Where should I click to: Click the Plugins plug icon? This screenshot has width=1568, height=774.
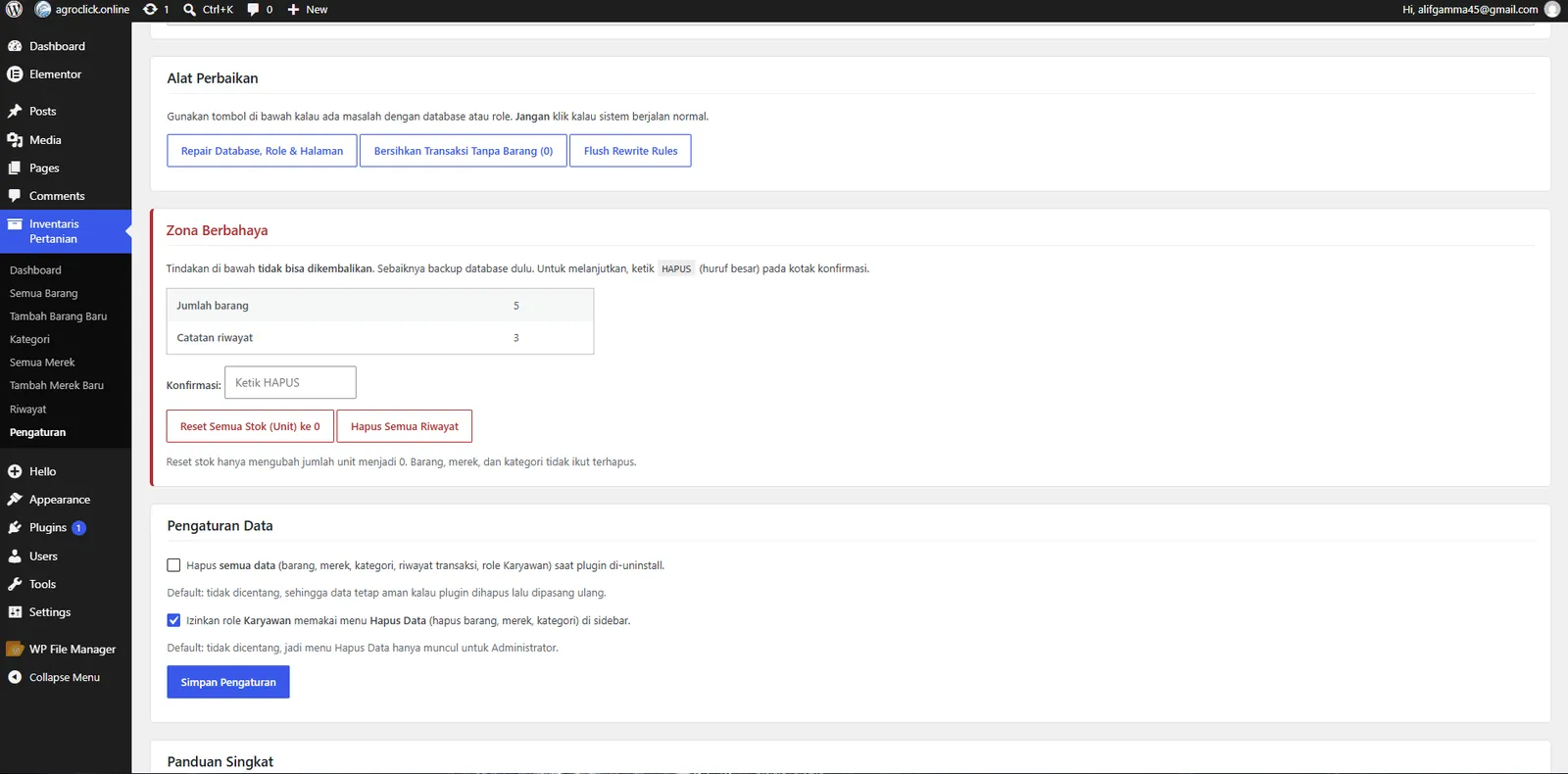tap(15, 528)
